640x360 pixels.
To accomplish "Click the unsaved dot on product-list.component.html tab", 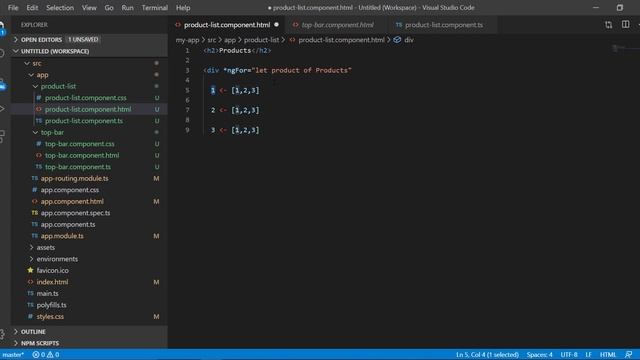I will tap(276, 25).
